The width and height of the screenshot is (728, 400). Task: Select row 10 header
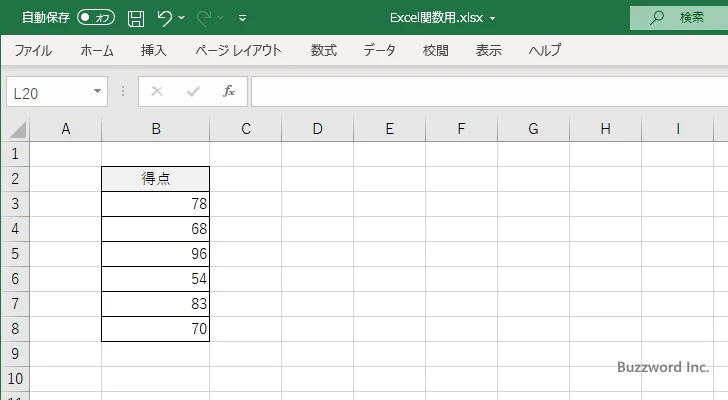15,379
